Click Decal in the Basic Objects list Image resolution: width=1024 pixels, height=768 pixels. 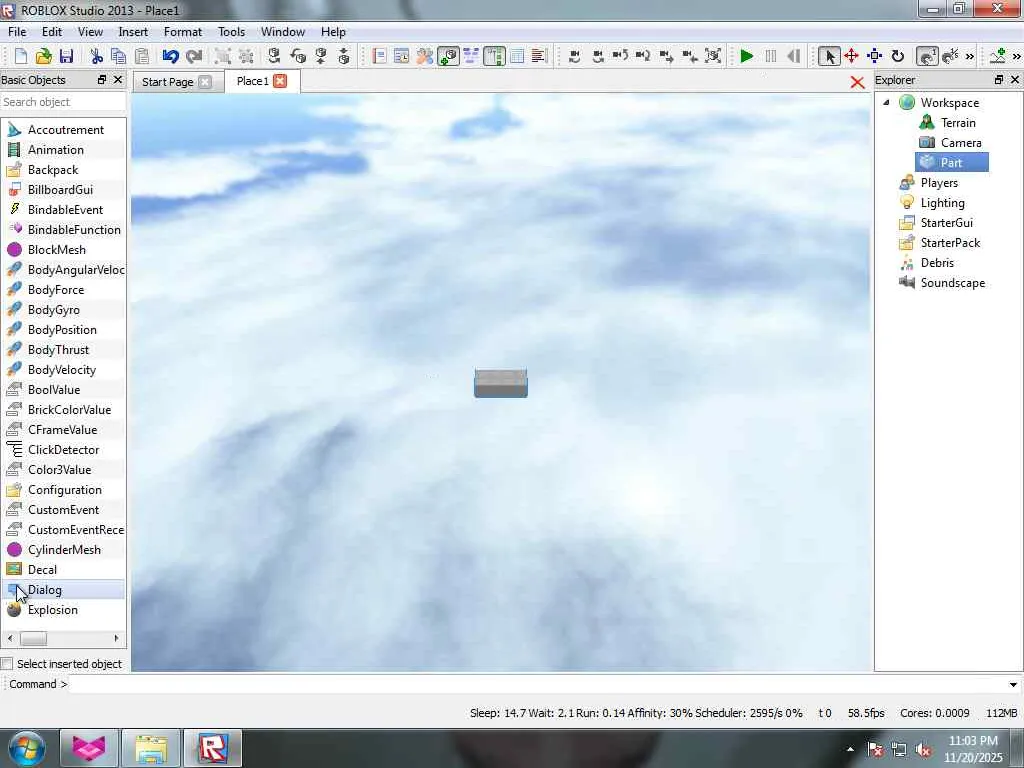tap(42, 570)
